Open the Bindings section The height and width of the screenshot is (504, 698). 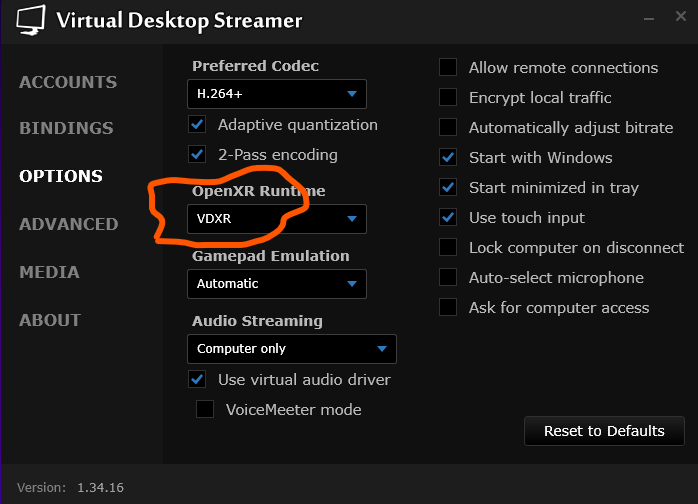(66, 128)
